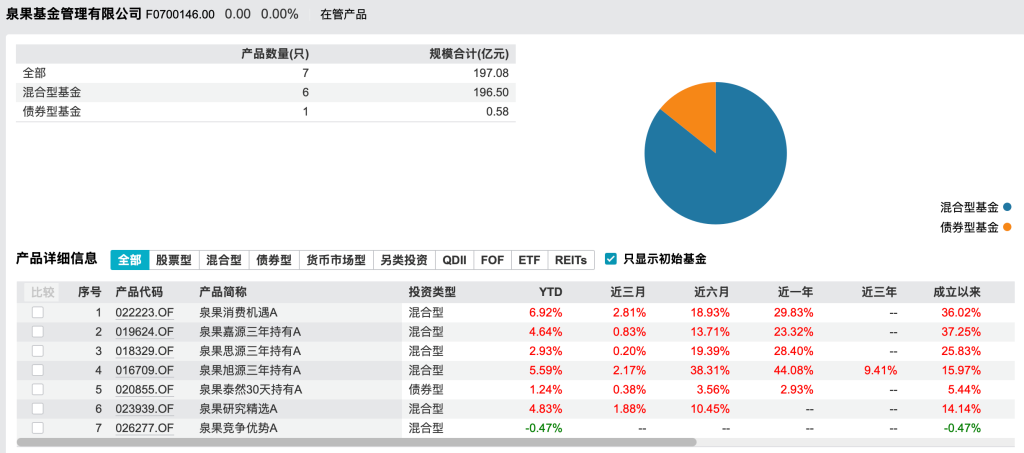The height and width of the screenshot is (453, 1024).
Task: Sort the table by YTD column
Action: click(550, 292)
